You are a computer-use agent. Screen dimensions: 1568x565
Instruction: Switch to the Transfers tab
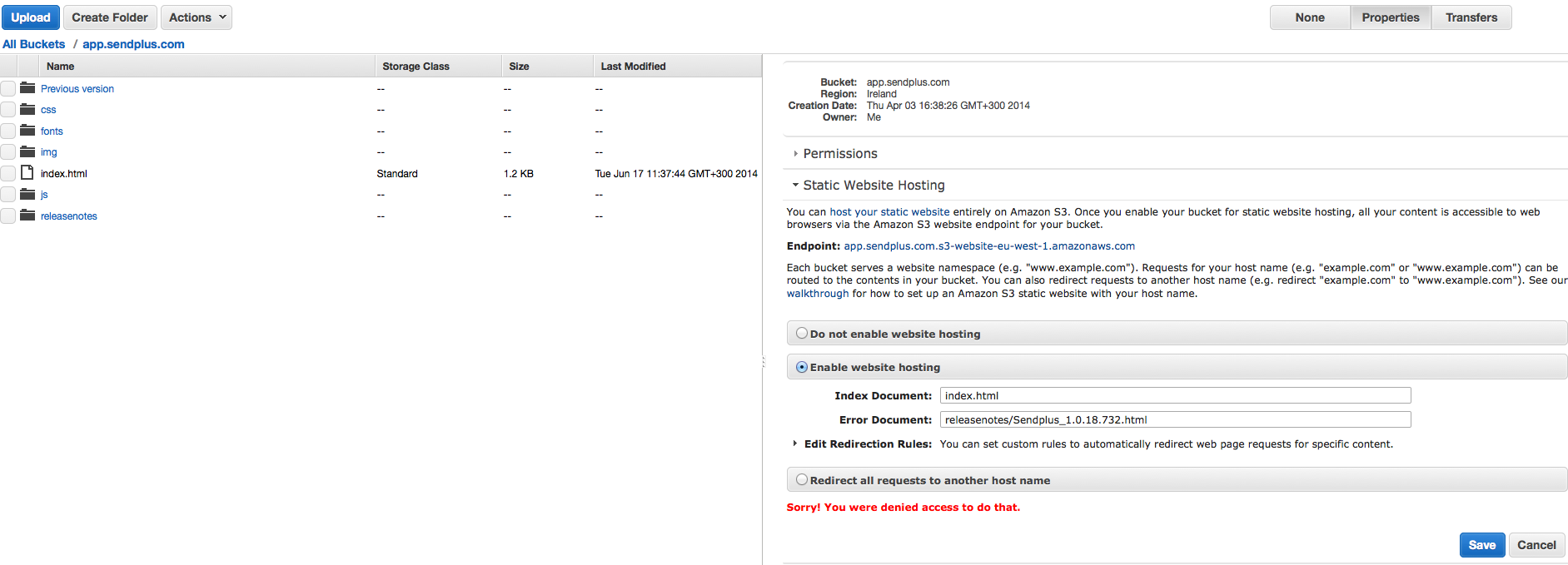point(1471,17)
